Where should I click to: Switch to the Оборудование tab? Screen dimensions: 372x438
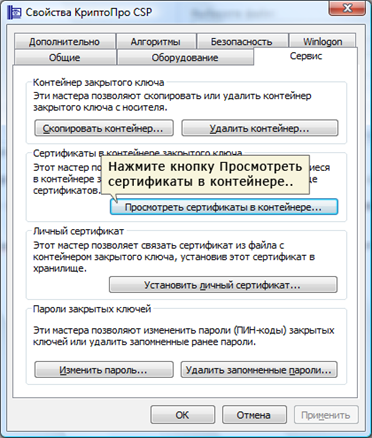click(185, 57)
